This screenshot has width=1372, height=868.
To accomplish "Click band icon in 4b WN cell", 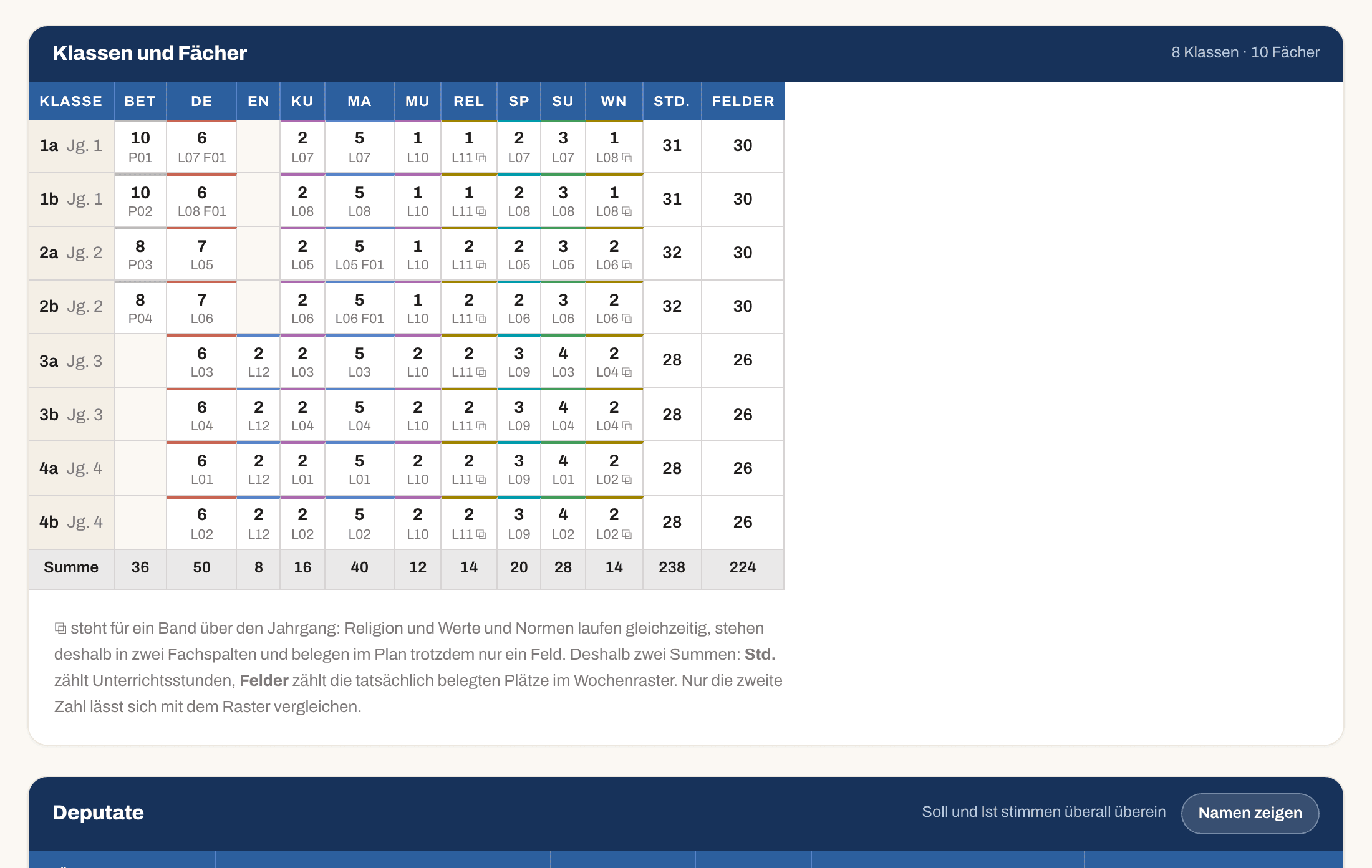I will click(x=627, y=534).
